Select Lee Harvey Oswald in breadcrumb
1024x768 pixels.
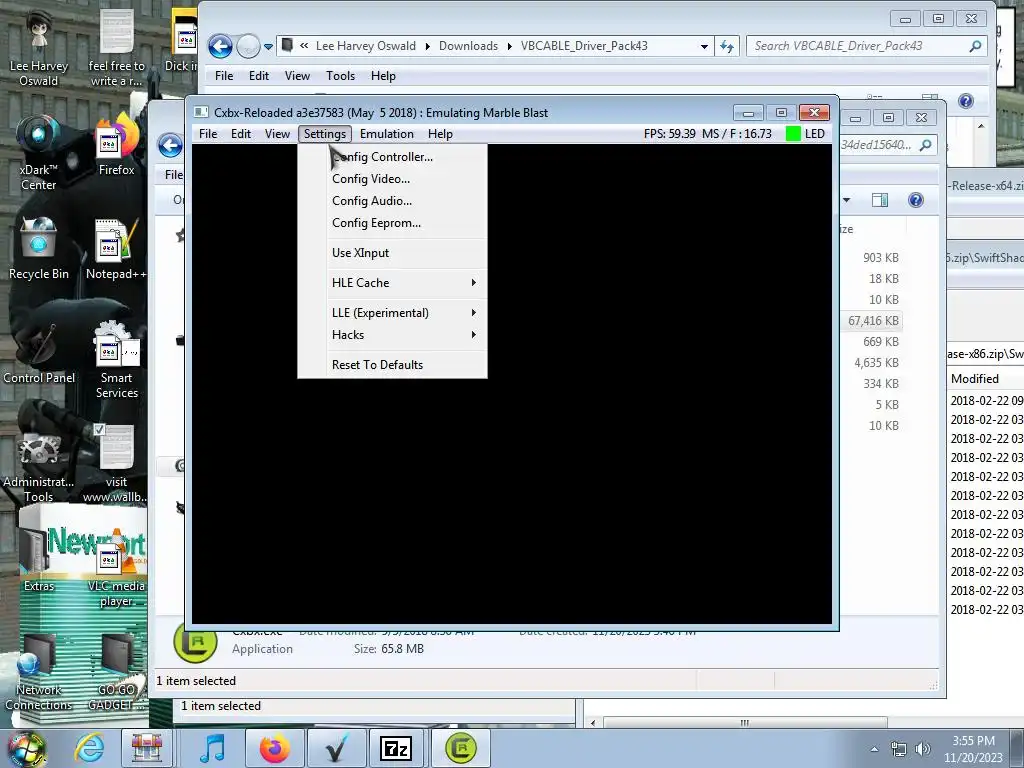click(366, 46)
